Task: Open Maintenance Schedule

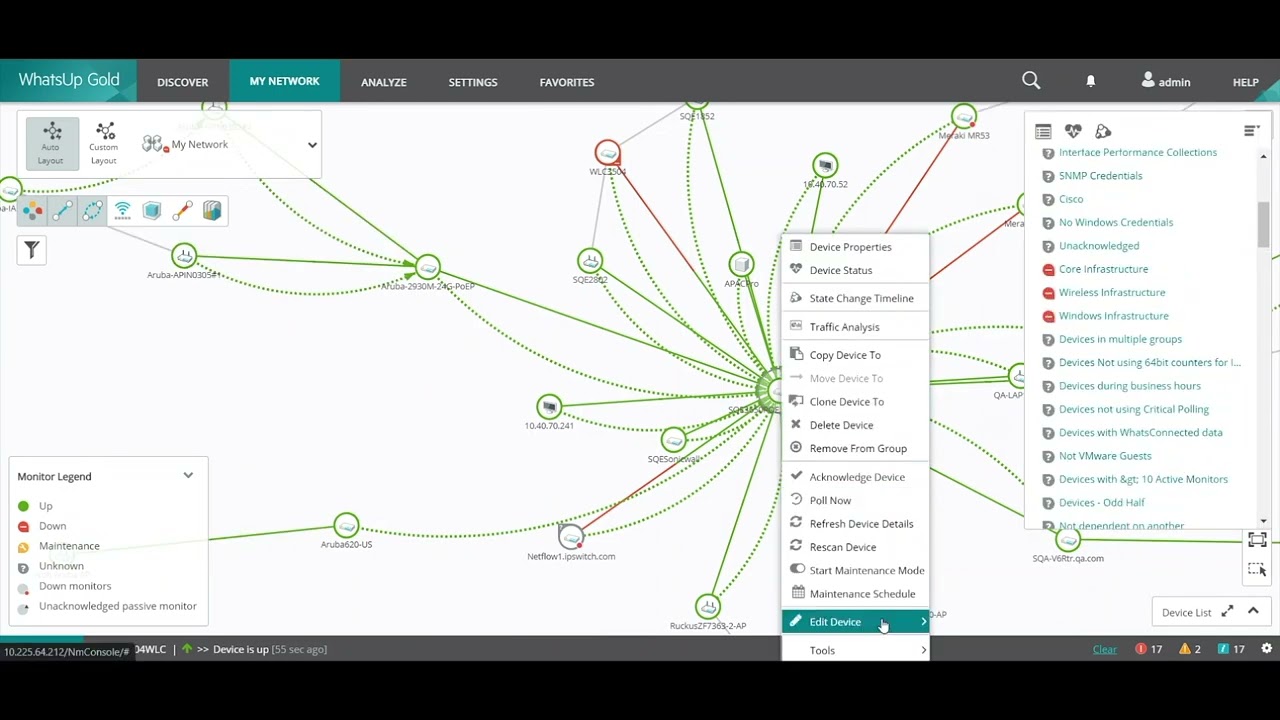Action: (x=855, y=594)
